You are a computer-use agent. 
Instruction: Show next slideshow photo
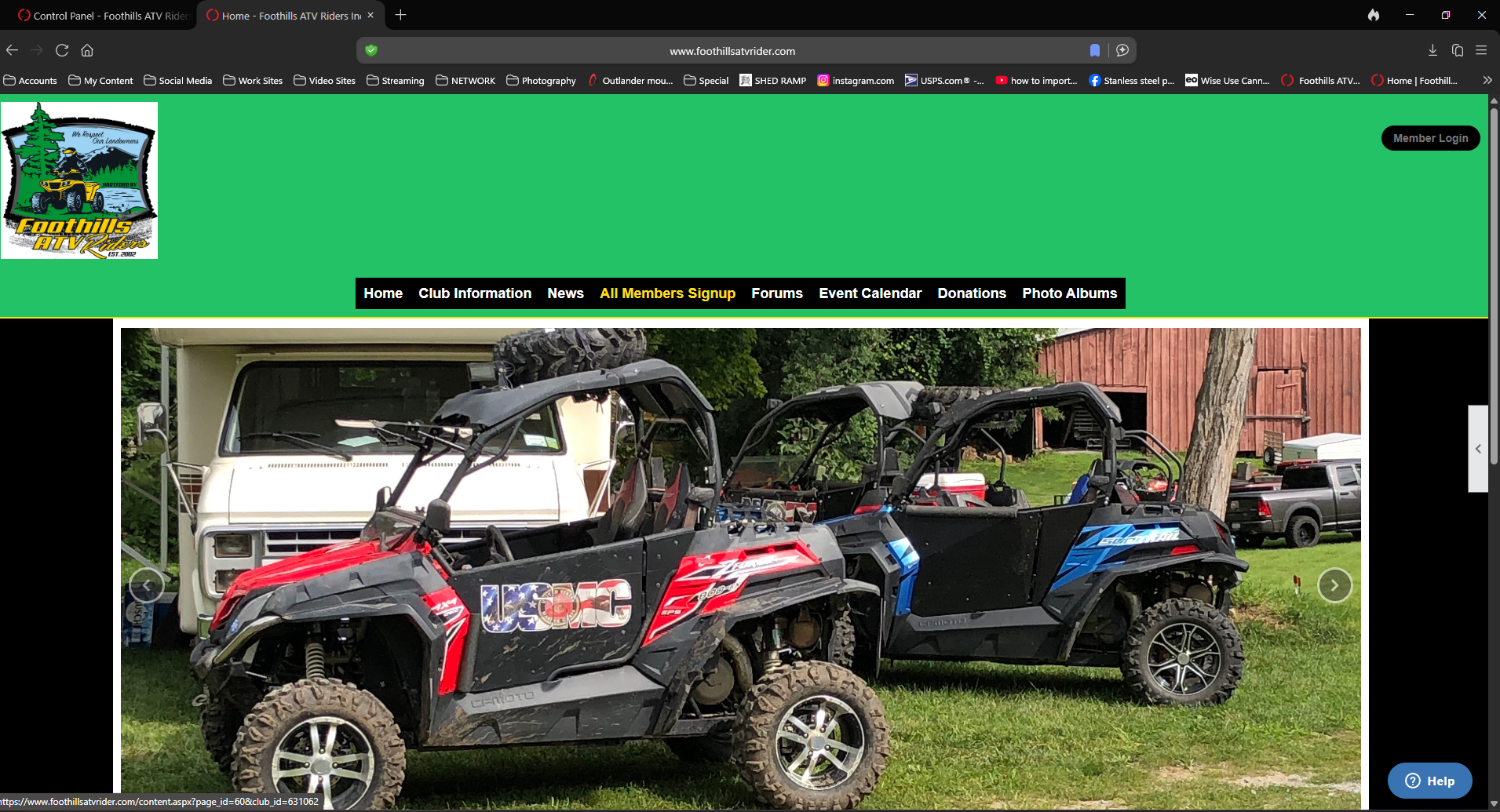(x=1334, y=585)
